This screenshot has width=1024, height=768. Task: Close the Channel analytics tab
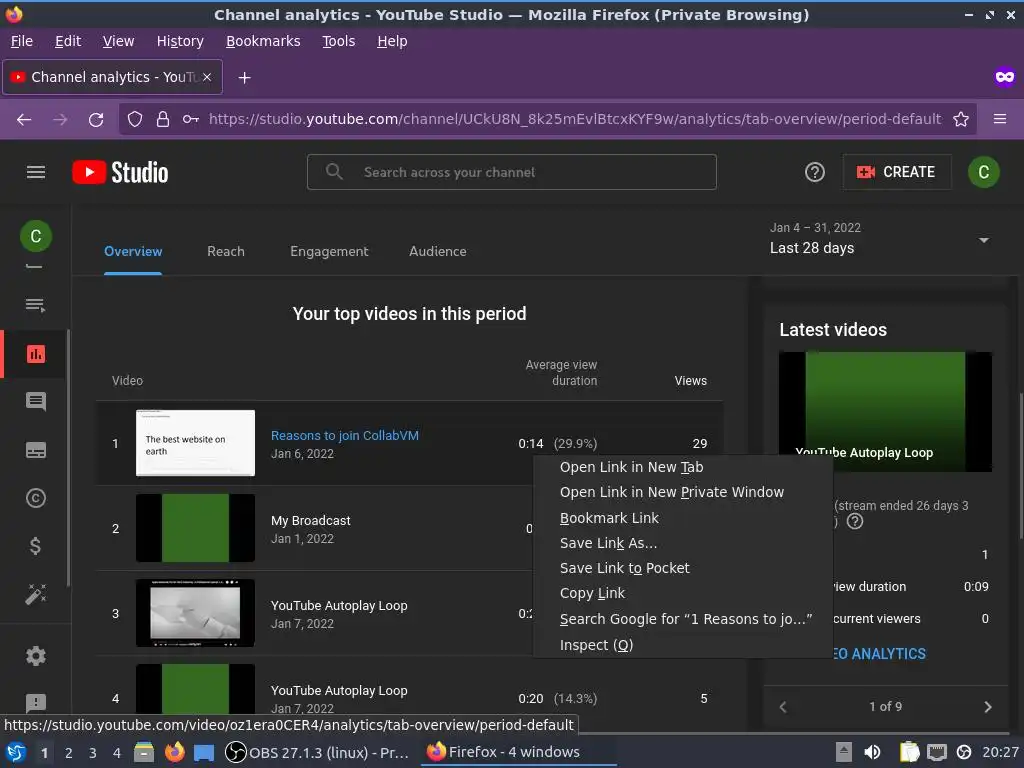(x=207, y=77)
